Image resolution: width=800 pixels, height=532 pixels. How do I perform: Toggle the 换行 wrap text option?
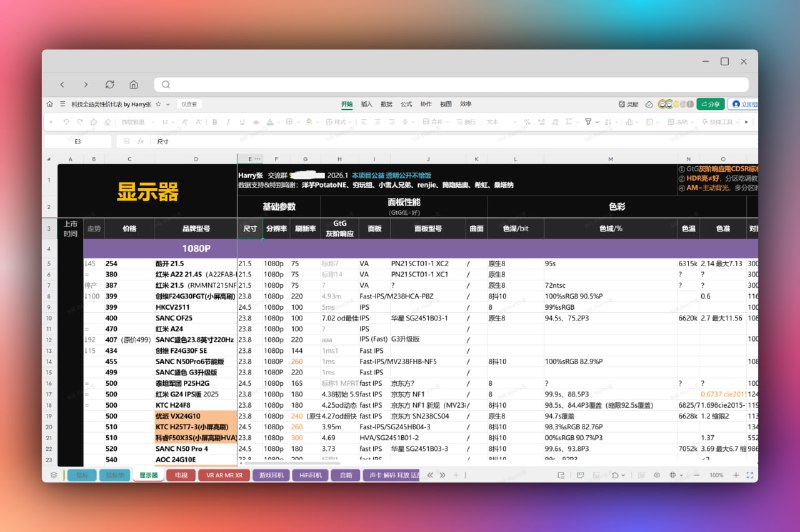coord(466,122)
